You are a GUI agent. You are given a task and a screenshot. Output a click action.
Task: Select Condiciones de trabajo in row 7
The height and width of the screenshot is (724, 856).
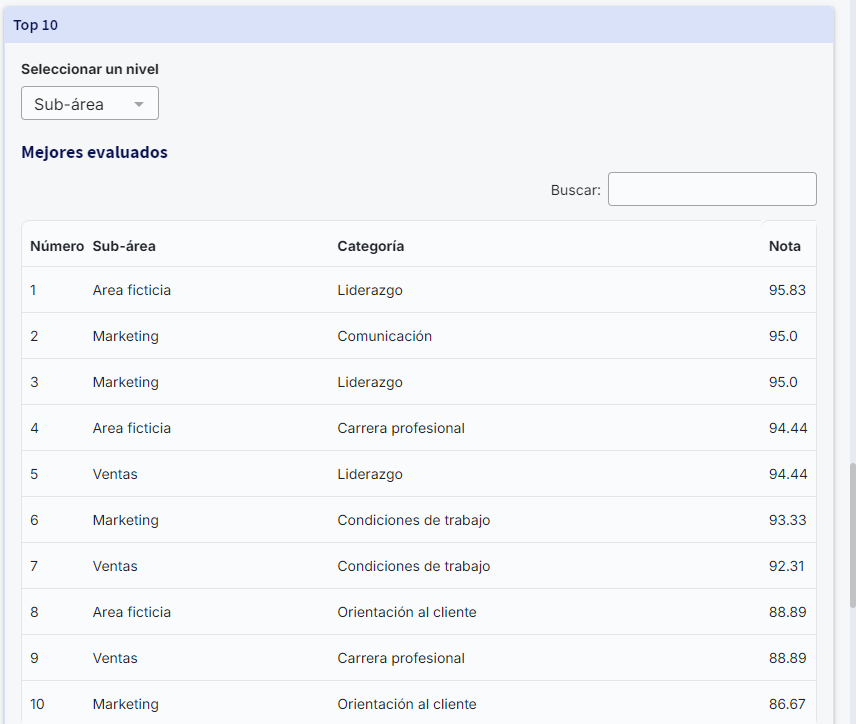[x=413, y=566]
